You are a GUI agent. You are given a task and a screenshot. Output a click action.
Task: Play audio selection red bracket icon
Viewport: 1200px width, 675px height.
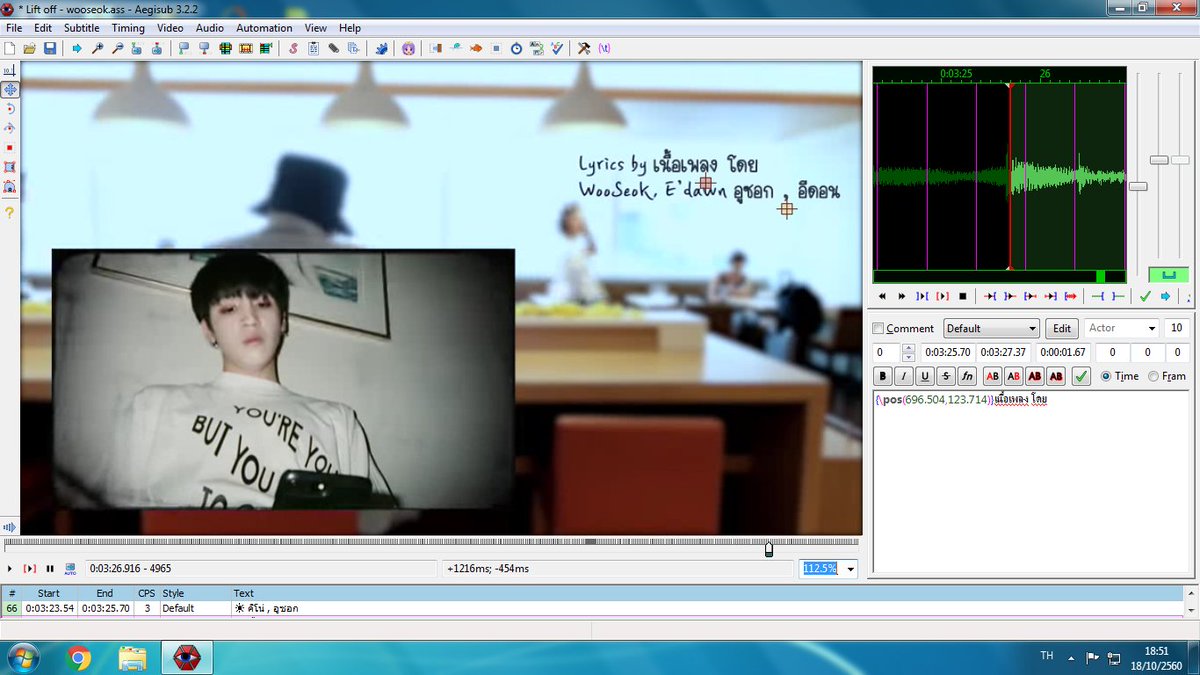click(942, 296)
